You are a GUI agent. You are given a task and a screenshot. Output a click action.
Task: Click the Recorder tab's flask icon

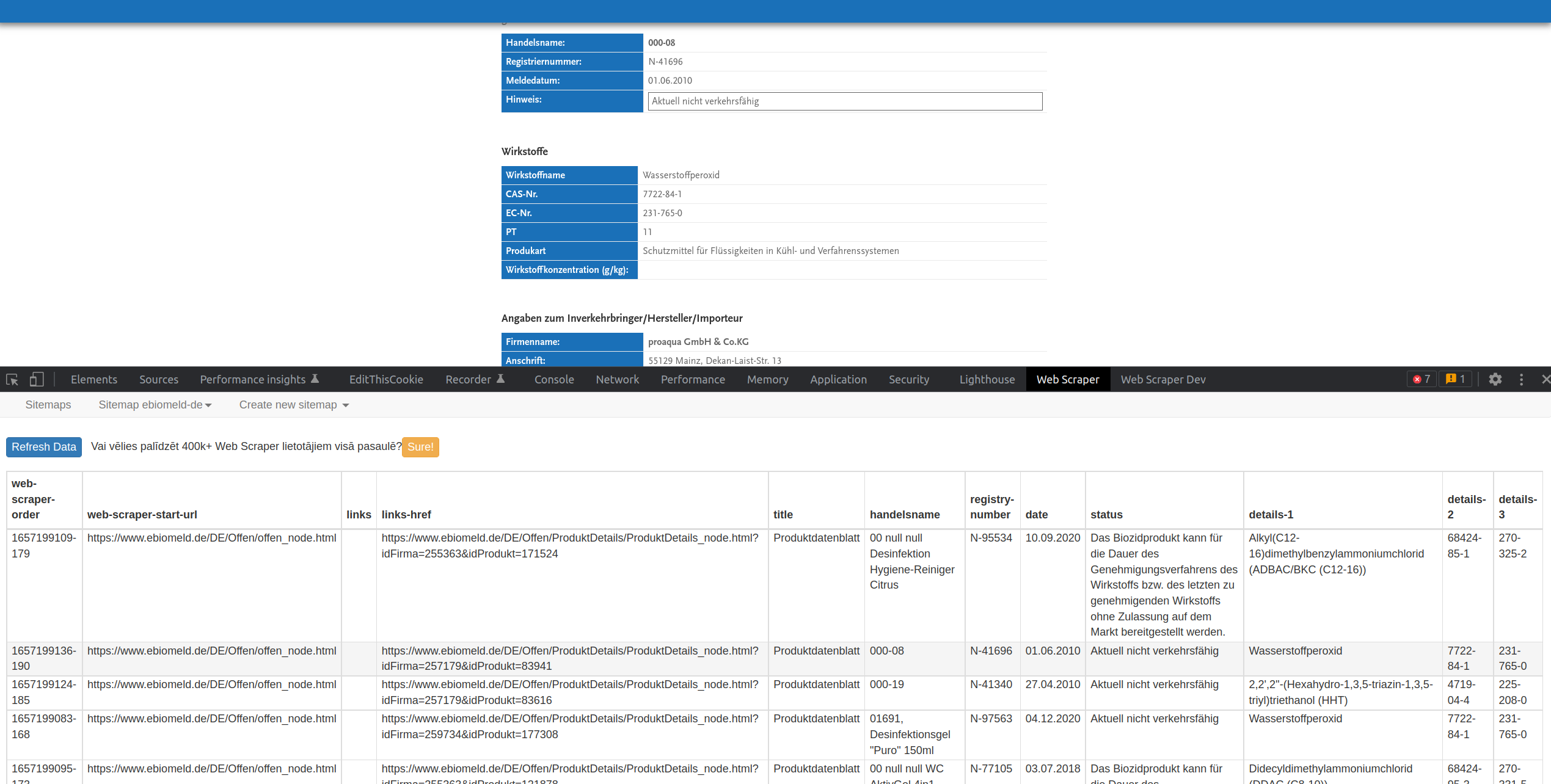[500, 379]
